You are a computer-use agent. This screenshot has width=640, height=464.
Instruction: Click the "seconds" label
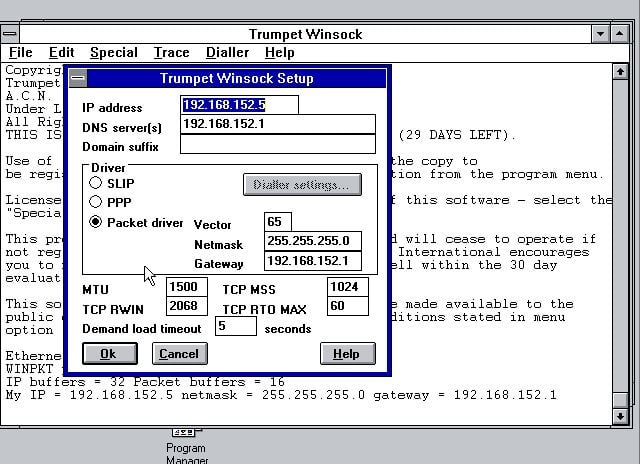[x=288, y=329]
